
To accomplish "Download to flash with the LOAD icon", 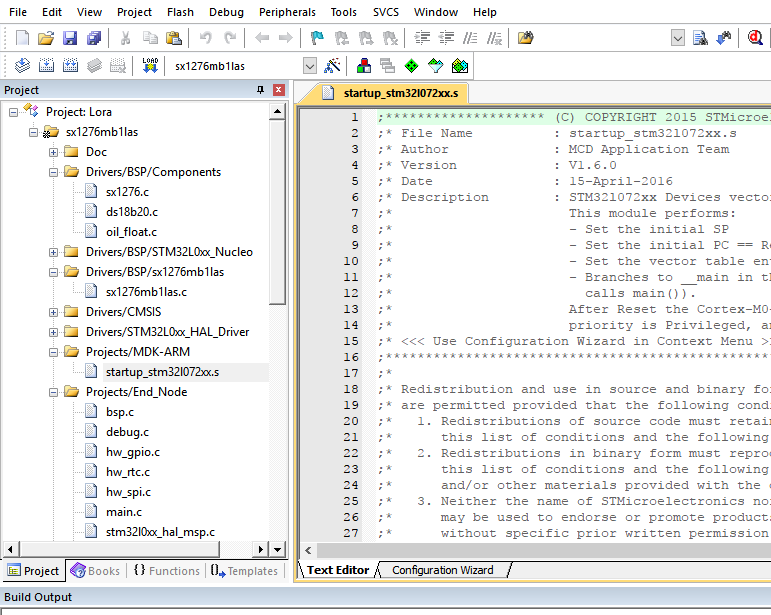I will pos(150,65).
